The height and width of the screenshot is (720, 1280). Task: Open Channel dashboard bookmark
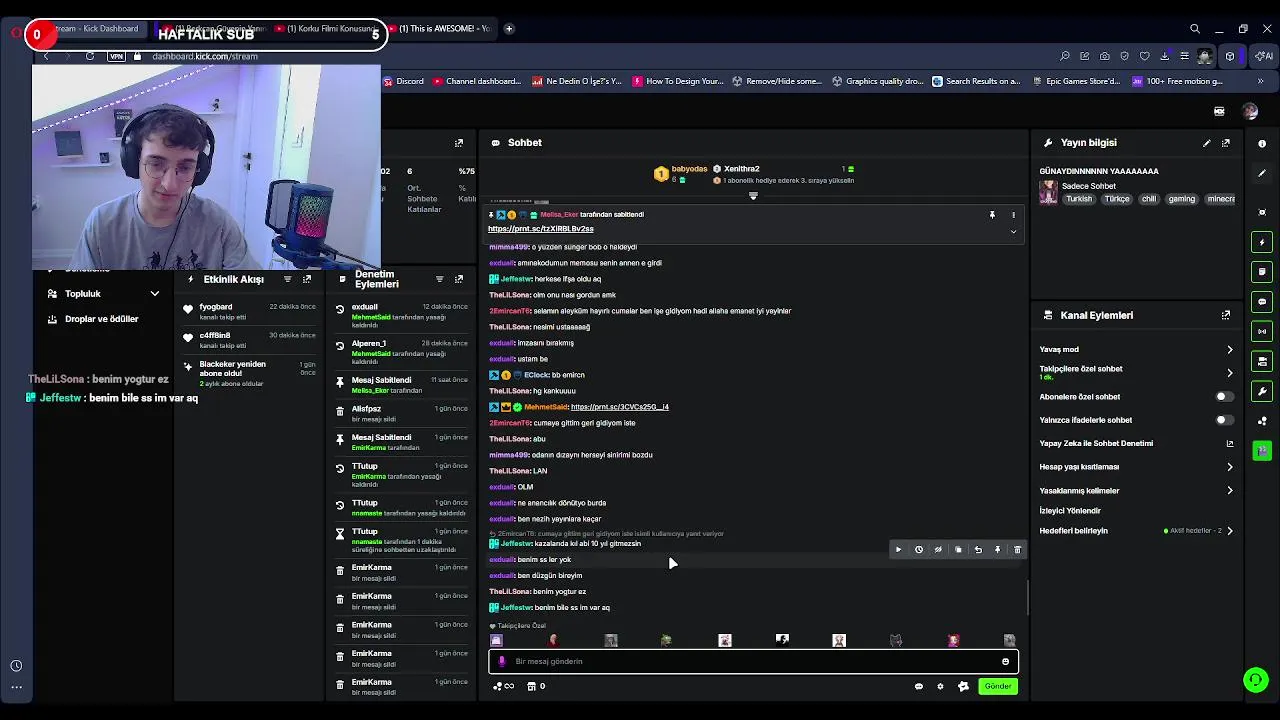pyautogui.click(x=477, y=81)
